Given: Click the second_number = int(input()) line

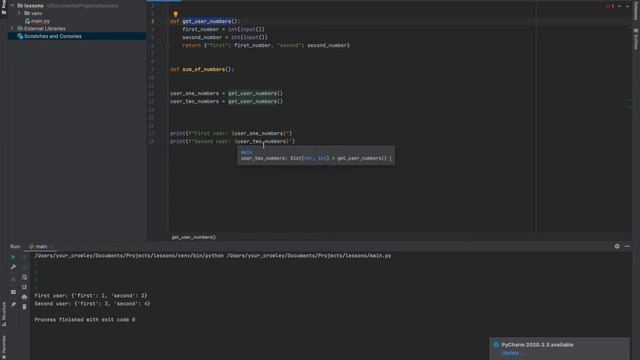Looking at the screenshot, I should coord(225,37).
